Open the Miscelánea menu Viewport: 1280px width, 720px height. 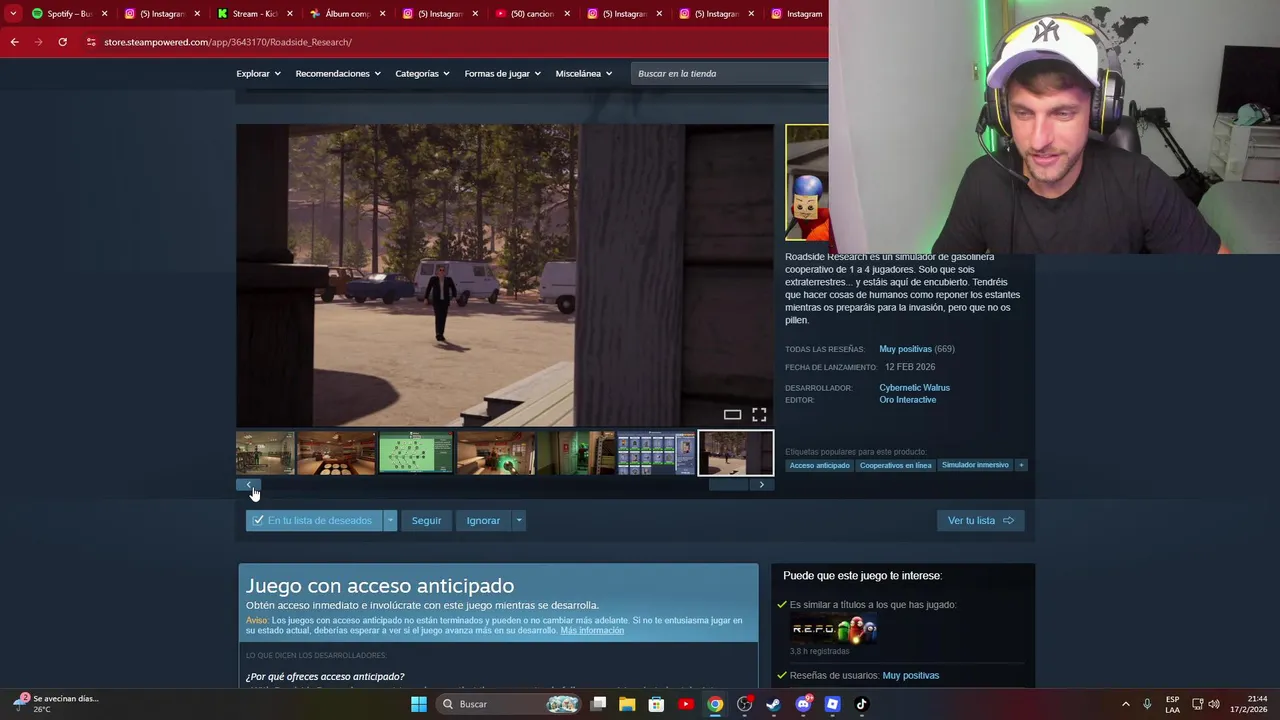point(583,73)
